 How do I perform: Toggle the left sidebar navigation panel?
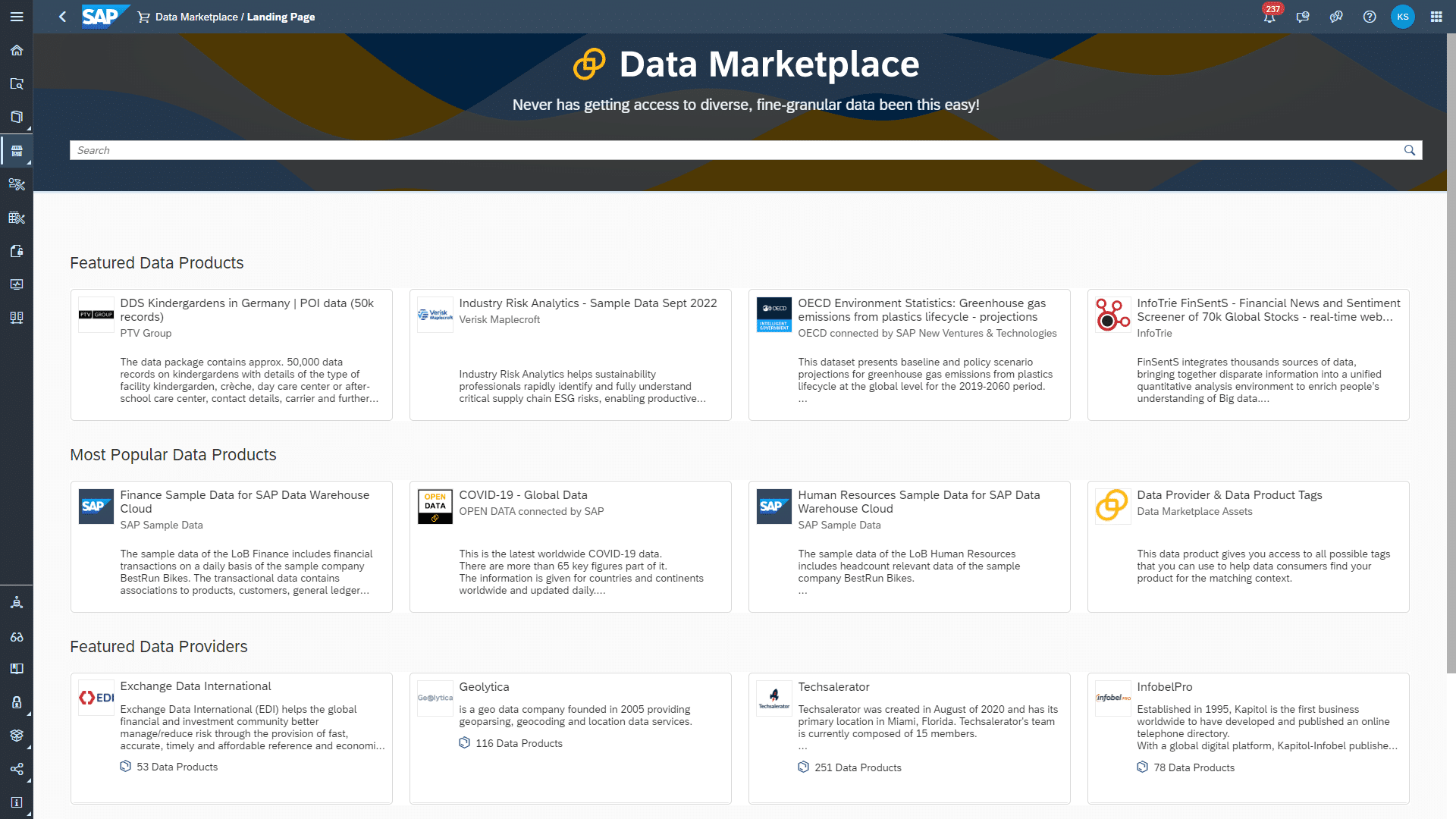pyautogui.click(x=17, y=17)
